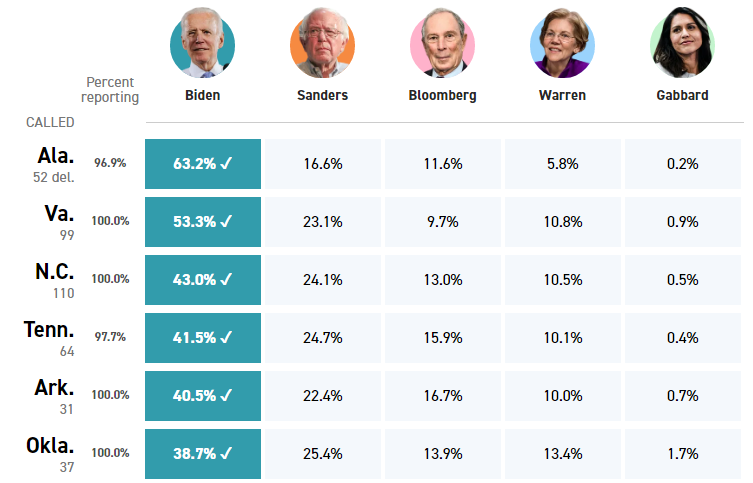Click the Sanders portrait photo
This screenshot has height=483, width=753.
point(322,44)
